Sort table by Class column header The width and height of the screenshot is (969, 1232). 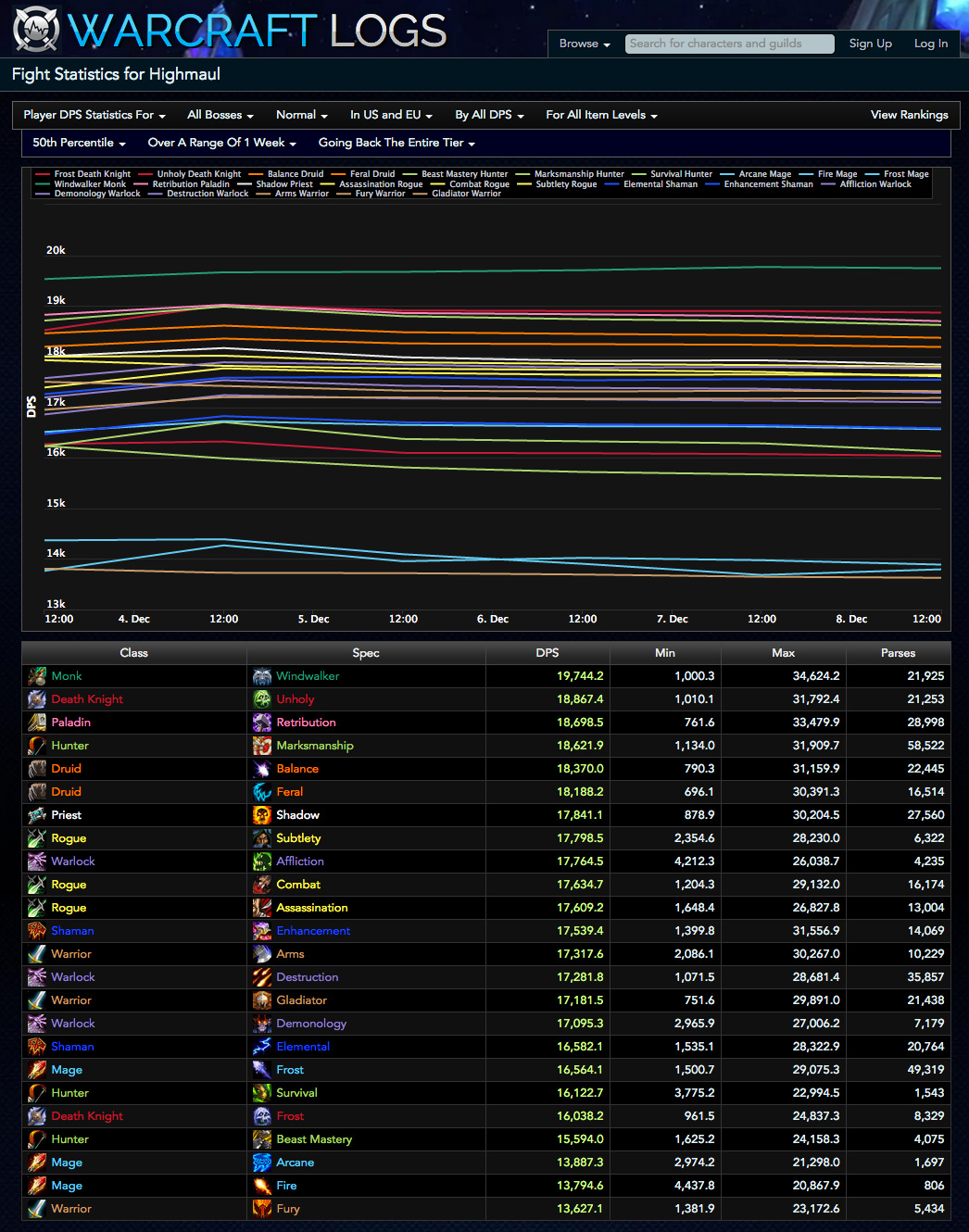tap(133, 653)
